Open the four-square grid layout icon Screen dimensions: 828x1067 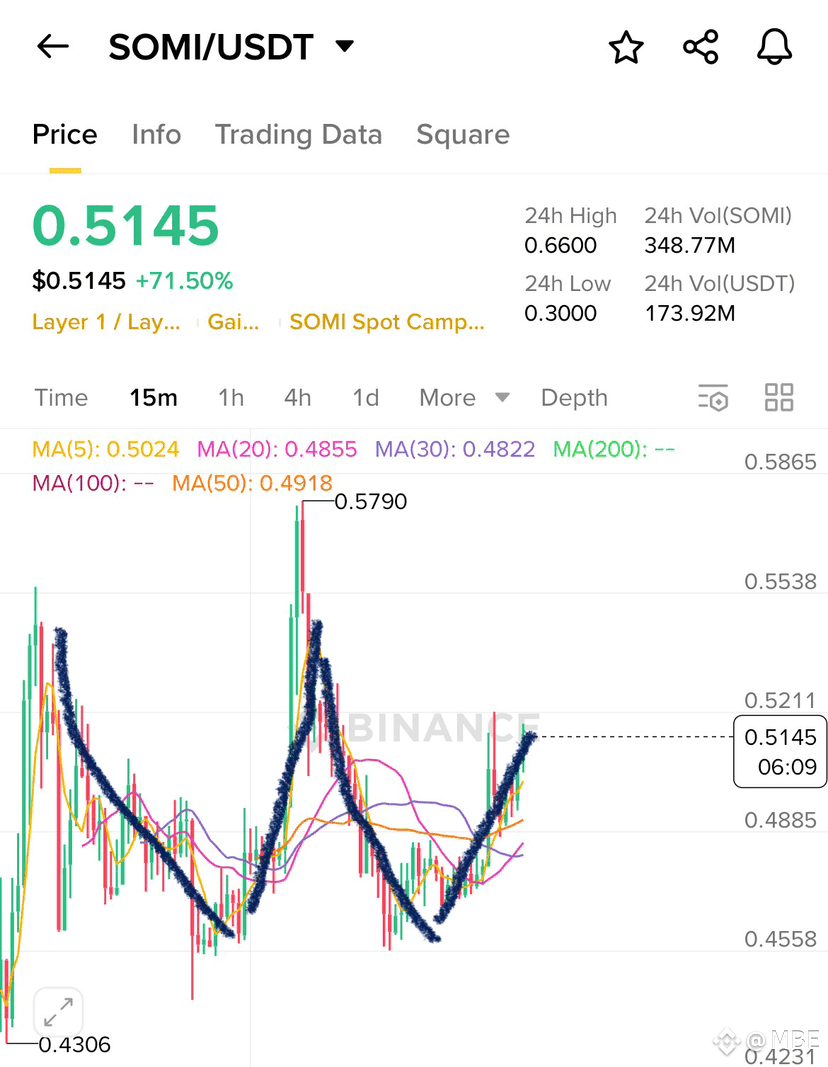778,397
